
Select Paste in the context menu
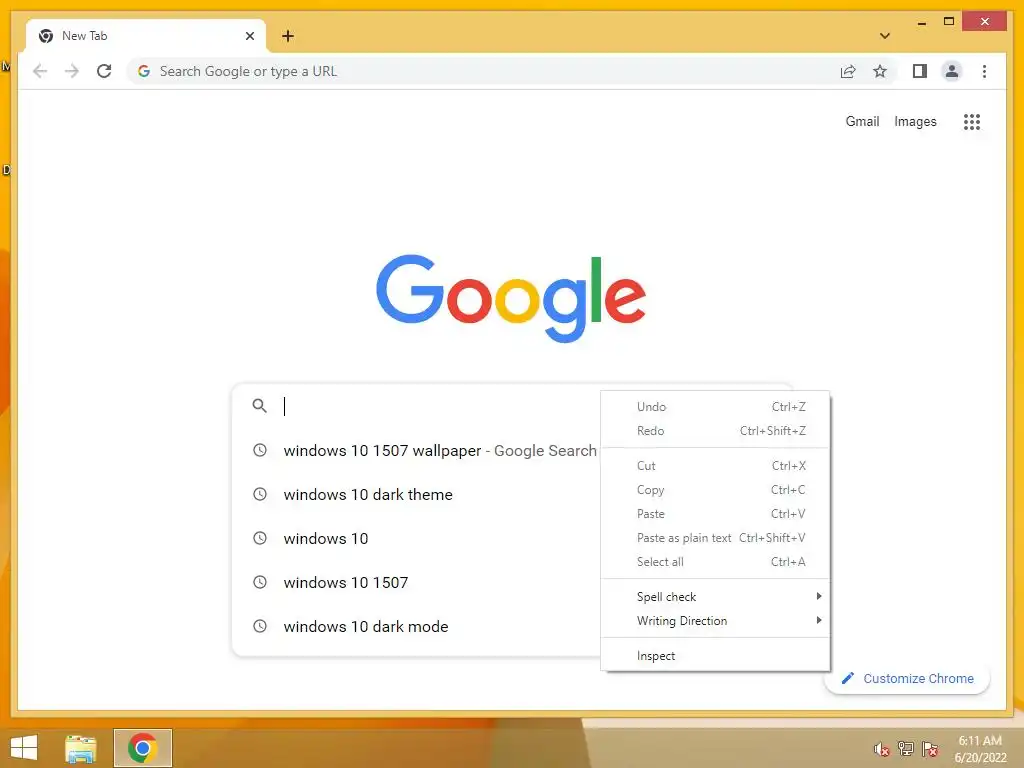[715, 514]
